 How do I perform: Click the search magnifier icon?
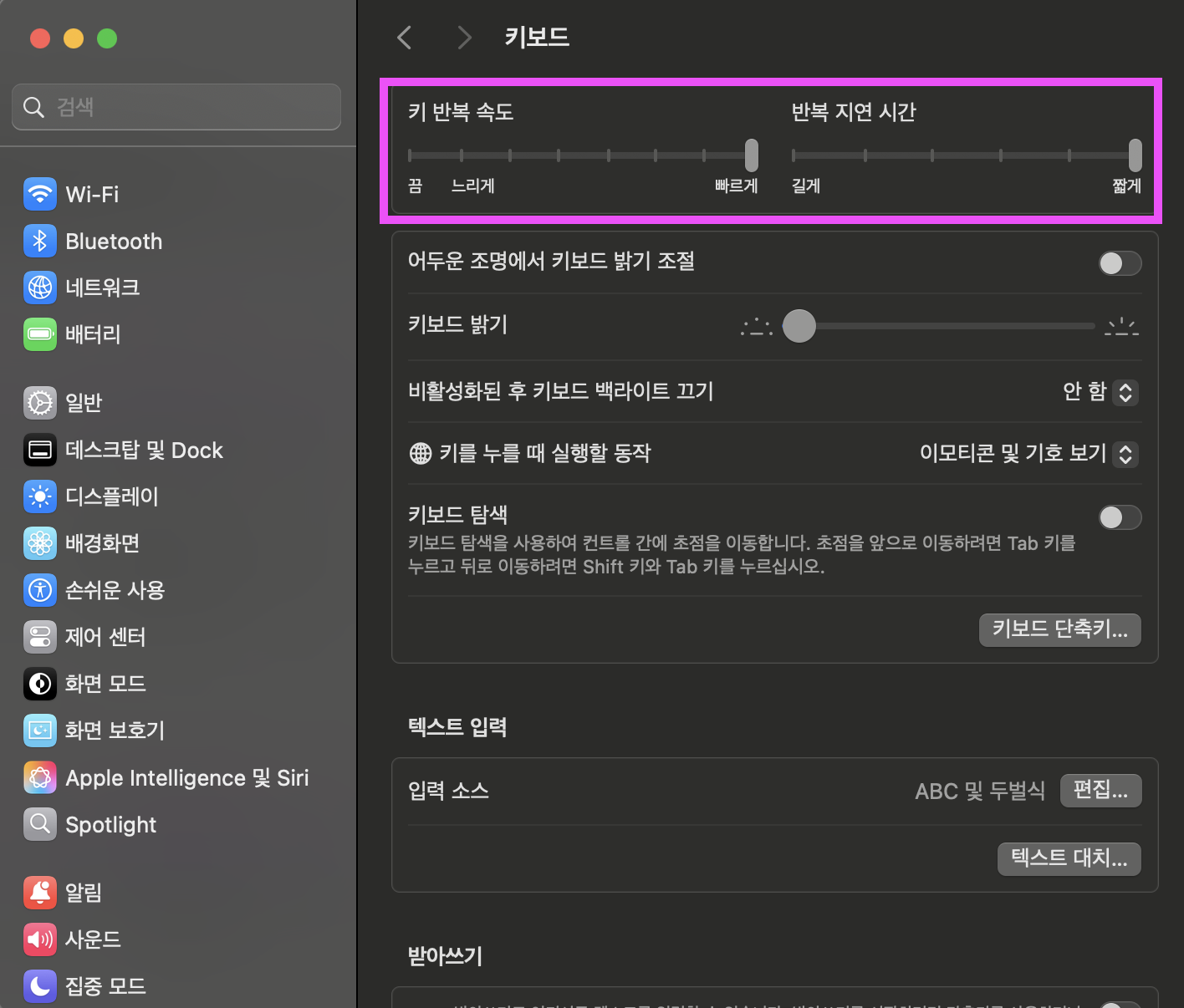coord(33,107)
